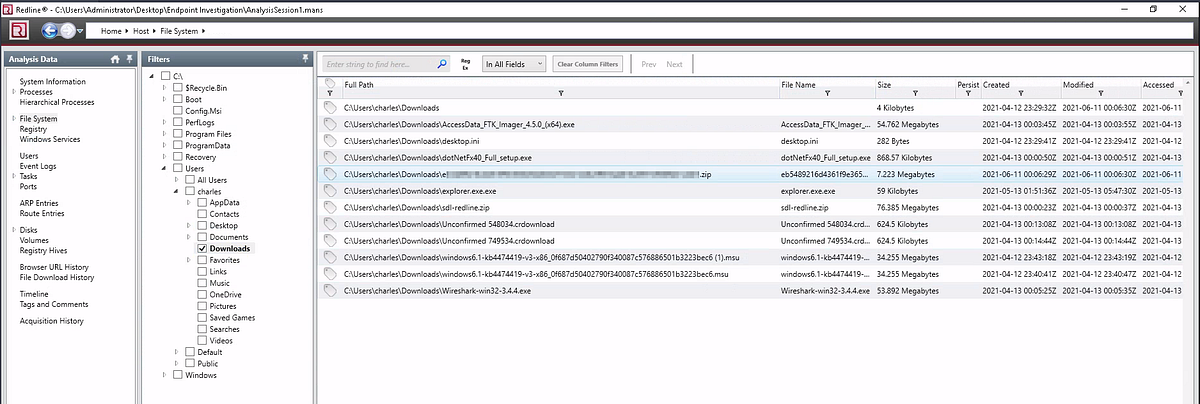Expand the ProgramData tree node
Viewport: 1200px width, 404px height.
[163, 145]
